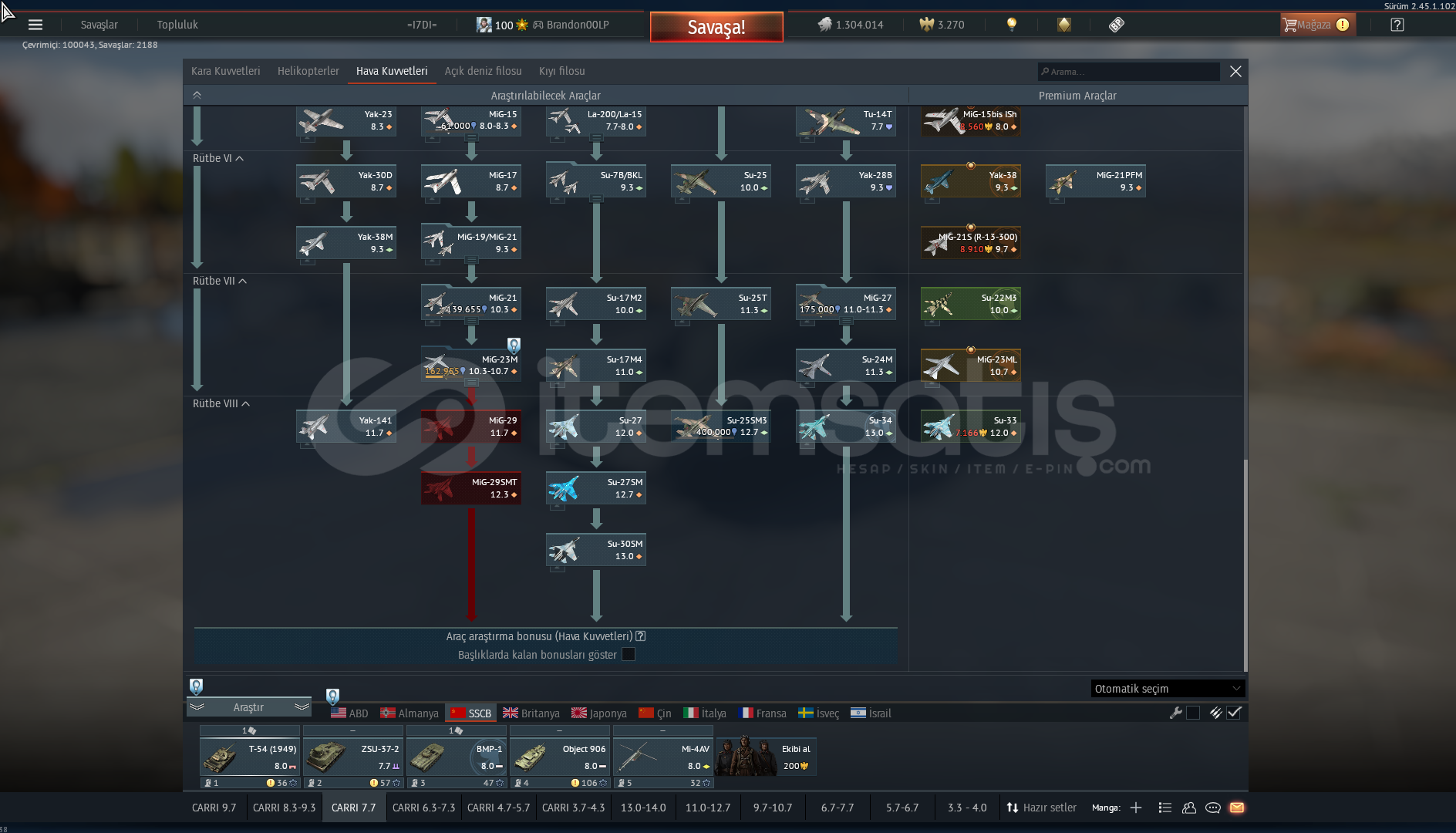Open the Mağaza shop cart
The image size is (1456, 833).
(1316, 25)
